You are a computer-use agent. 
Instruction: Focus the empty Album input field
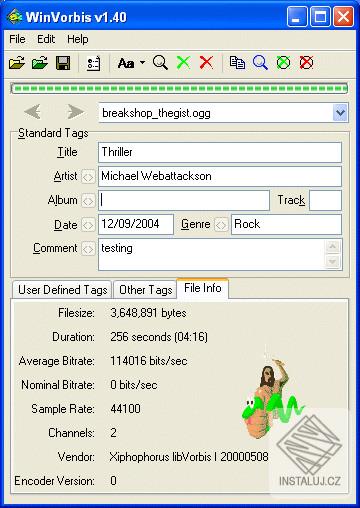coord(184,200)
